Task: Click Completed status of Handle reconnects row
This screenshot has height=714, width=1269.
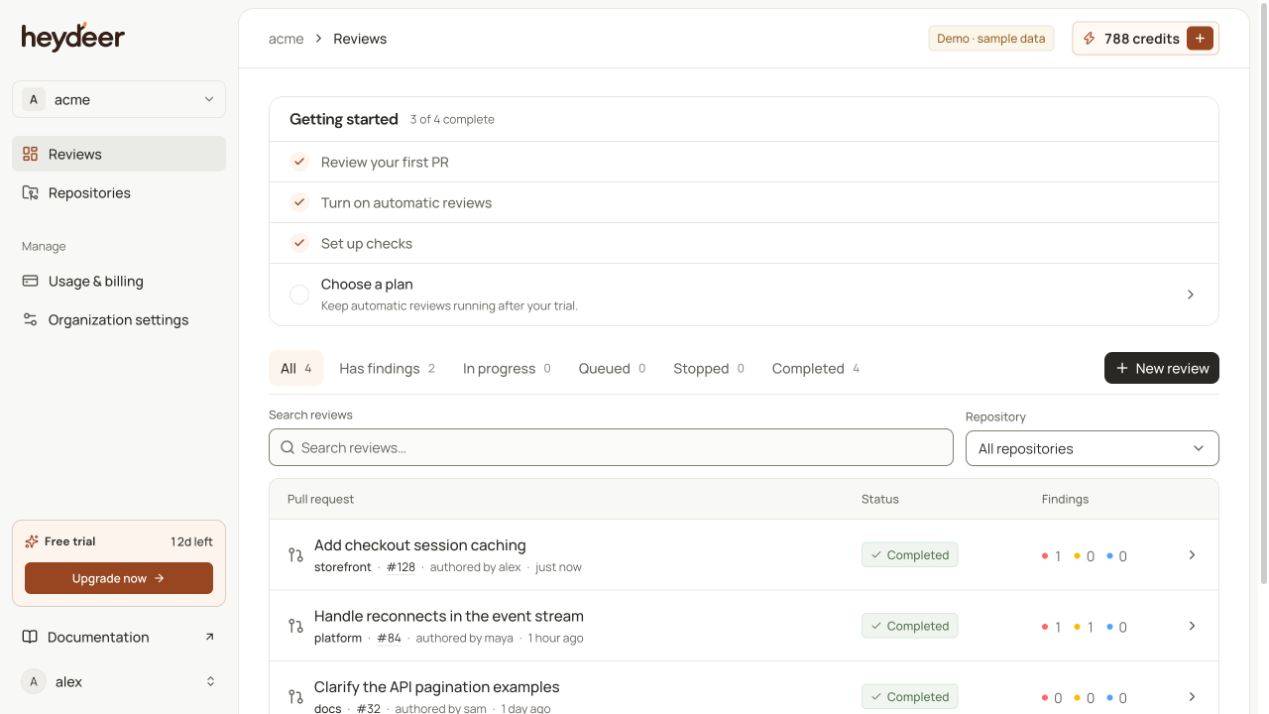Action: click(909, 626)
